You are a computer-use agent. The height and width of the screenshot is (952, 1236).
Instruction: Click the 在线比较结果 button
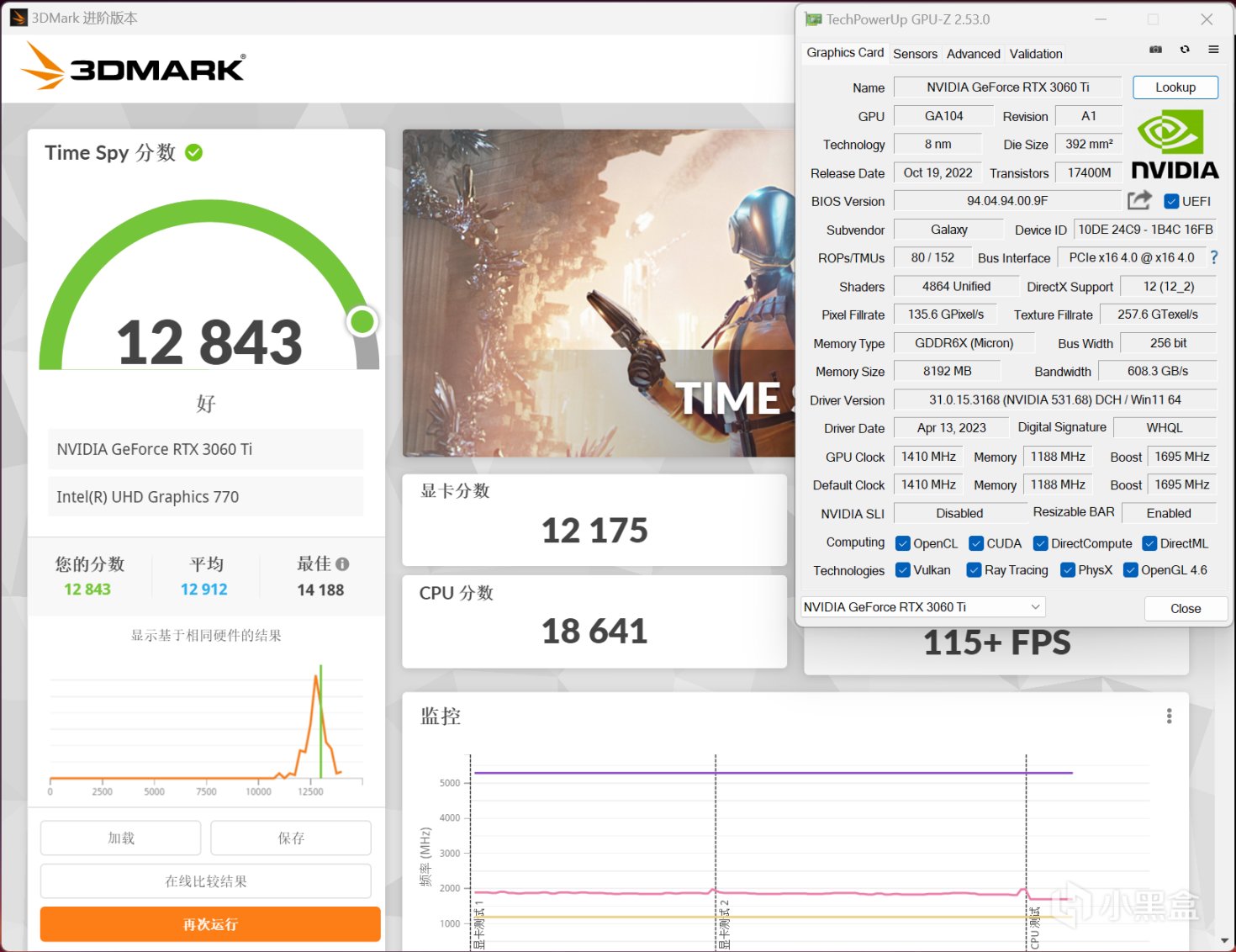click(206, 881)
